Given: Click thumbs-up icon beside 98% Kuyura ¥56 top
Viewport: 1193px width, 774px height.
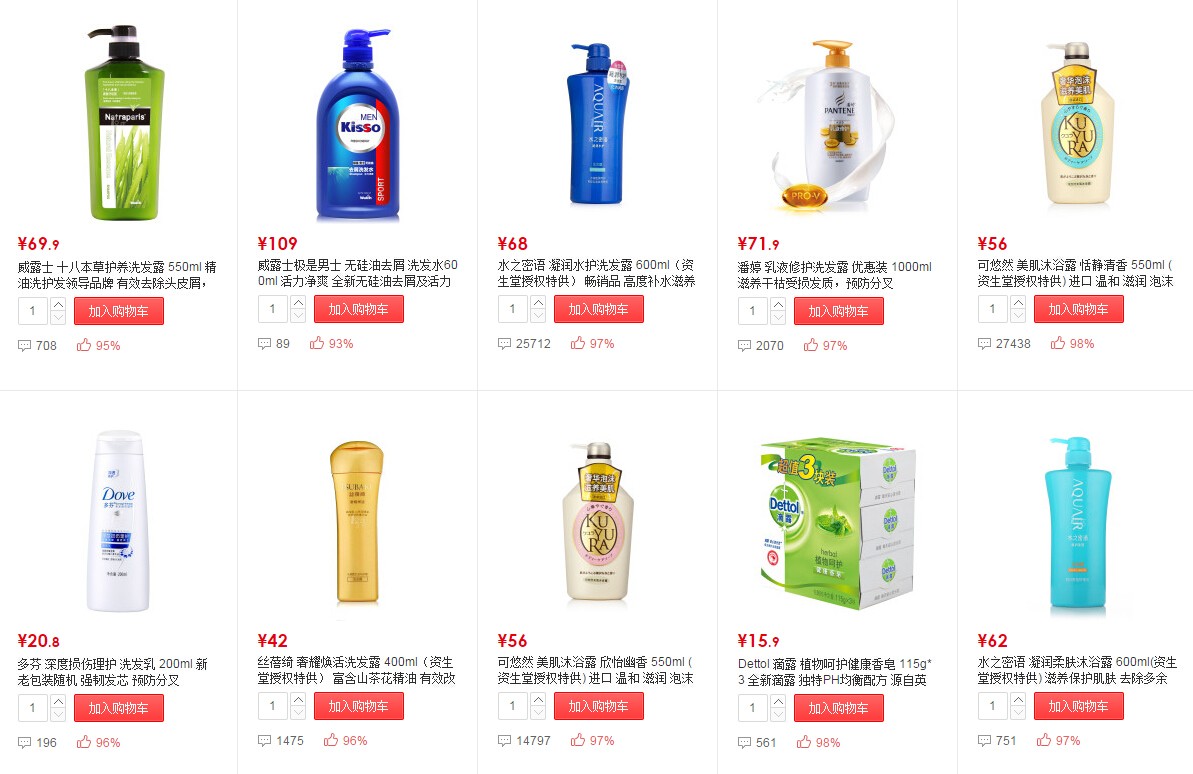Looking at the screenshot, I should (1058, 343).
